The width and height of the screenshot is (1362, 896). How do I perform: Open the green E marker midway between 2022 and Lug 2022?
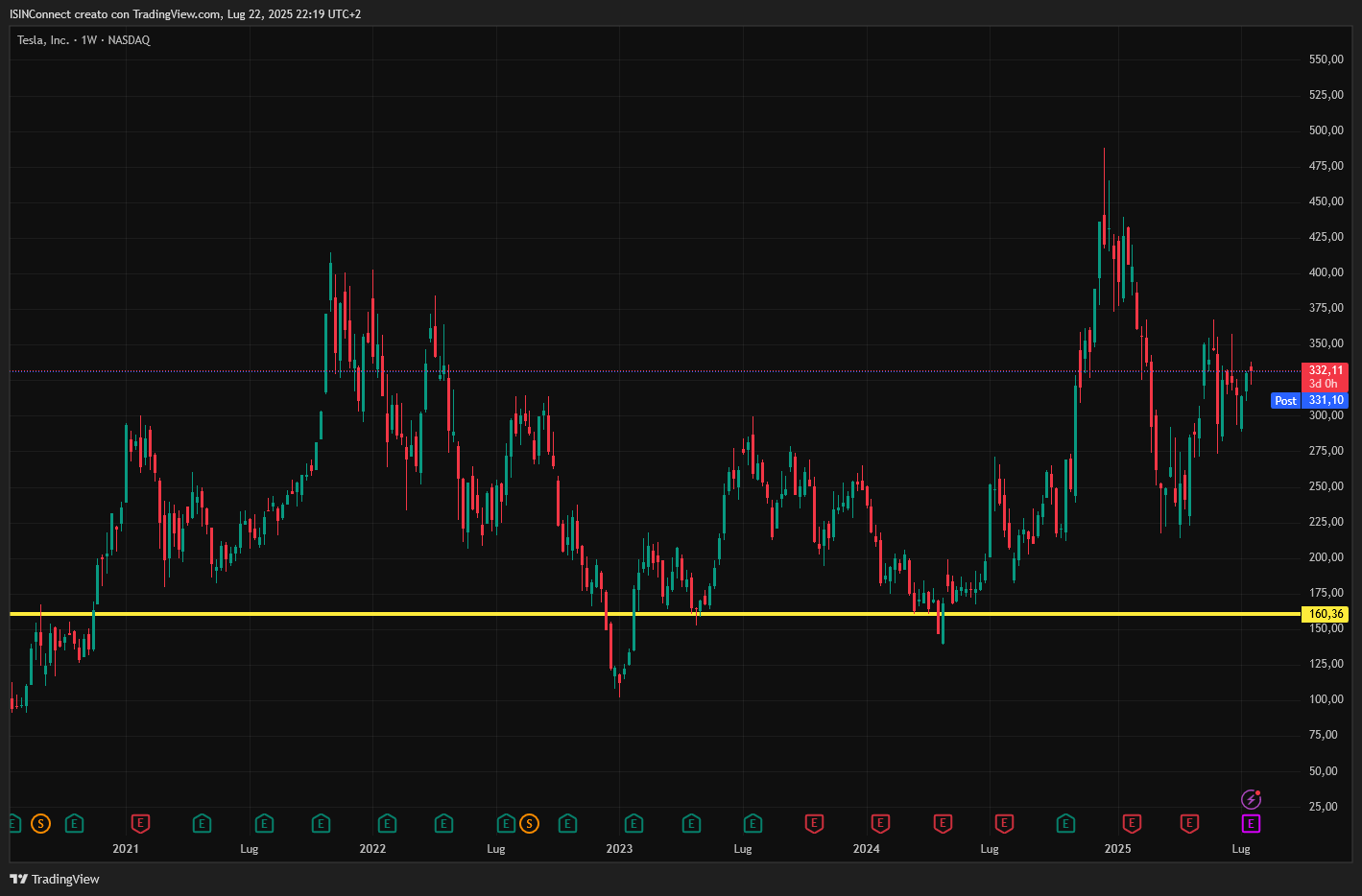pos(443,823)
